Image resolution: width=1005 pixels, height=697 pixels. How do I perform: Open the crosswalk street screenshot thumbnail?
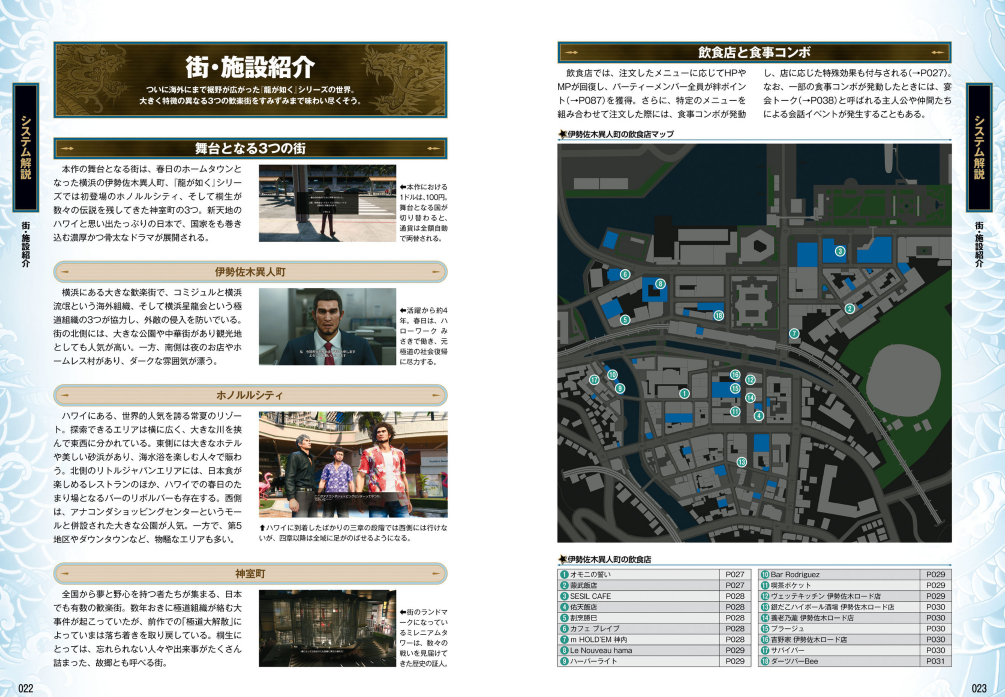(x=328, y=203)
